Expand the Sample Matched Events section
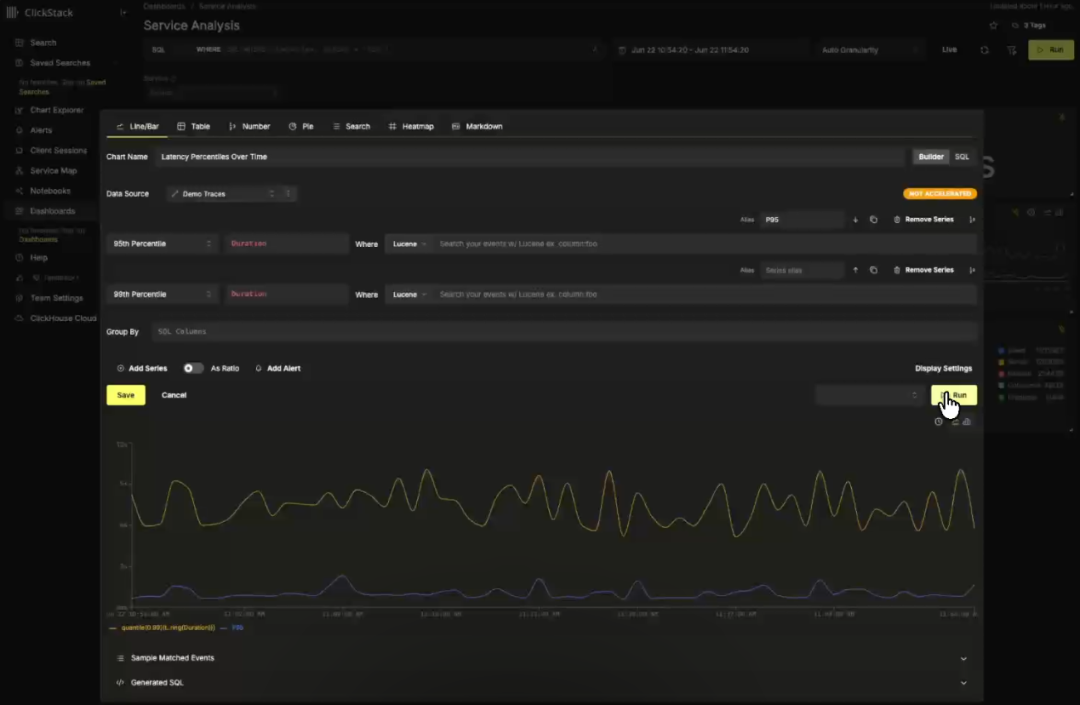The image size is (1080, 705). point(542,658)
